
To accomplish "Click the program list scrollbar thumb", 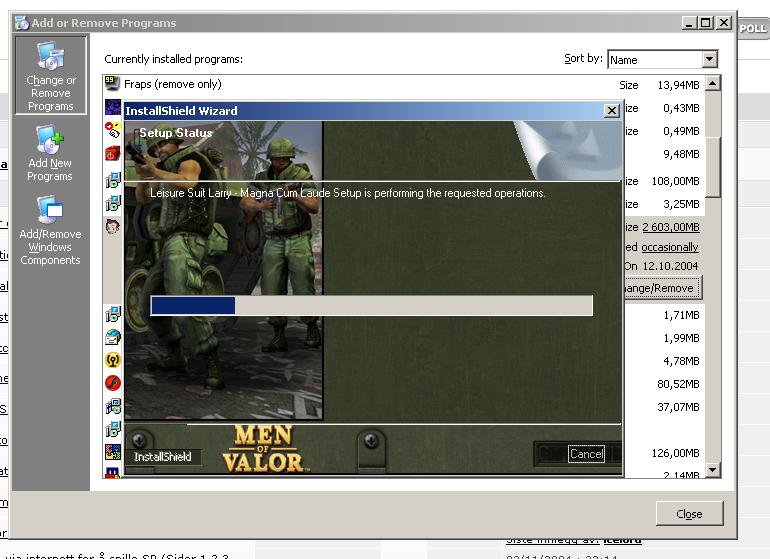I will [x=713, y=167].
